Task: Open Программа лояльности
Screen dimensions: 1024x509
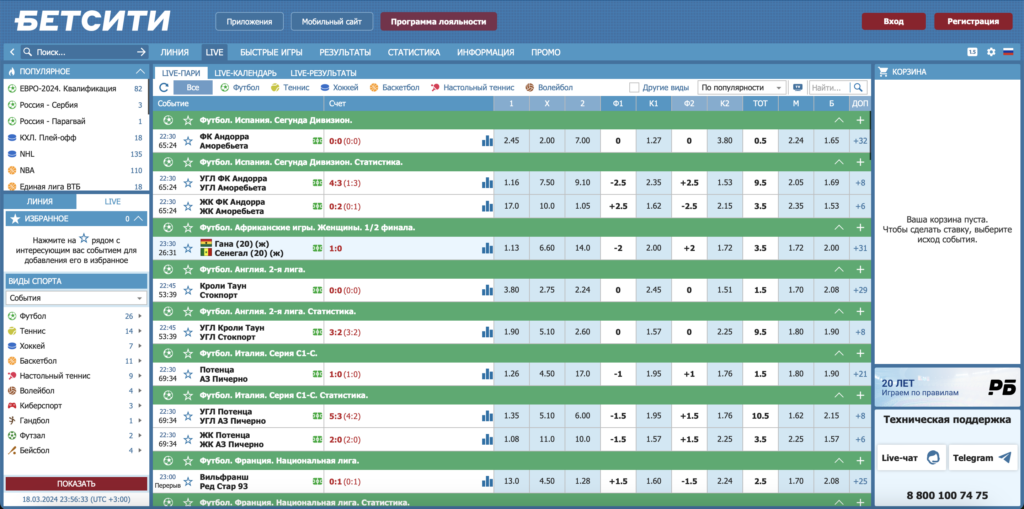Action: click(x=439, y=22)
